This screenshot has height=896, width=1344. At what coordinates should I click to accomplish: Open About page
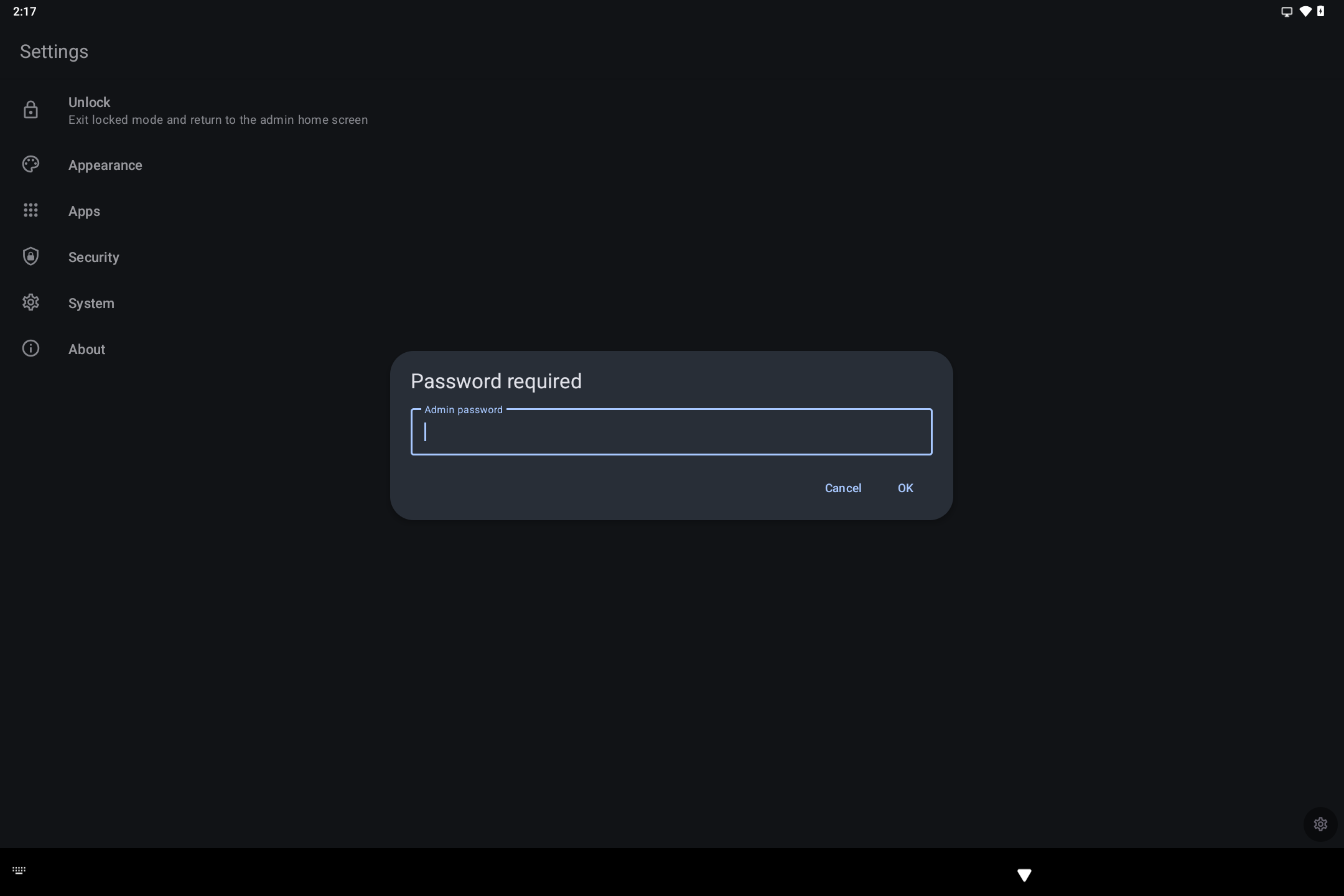pos(672,349)
